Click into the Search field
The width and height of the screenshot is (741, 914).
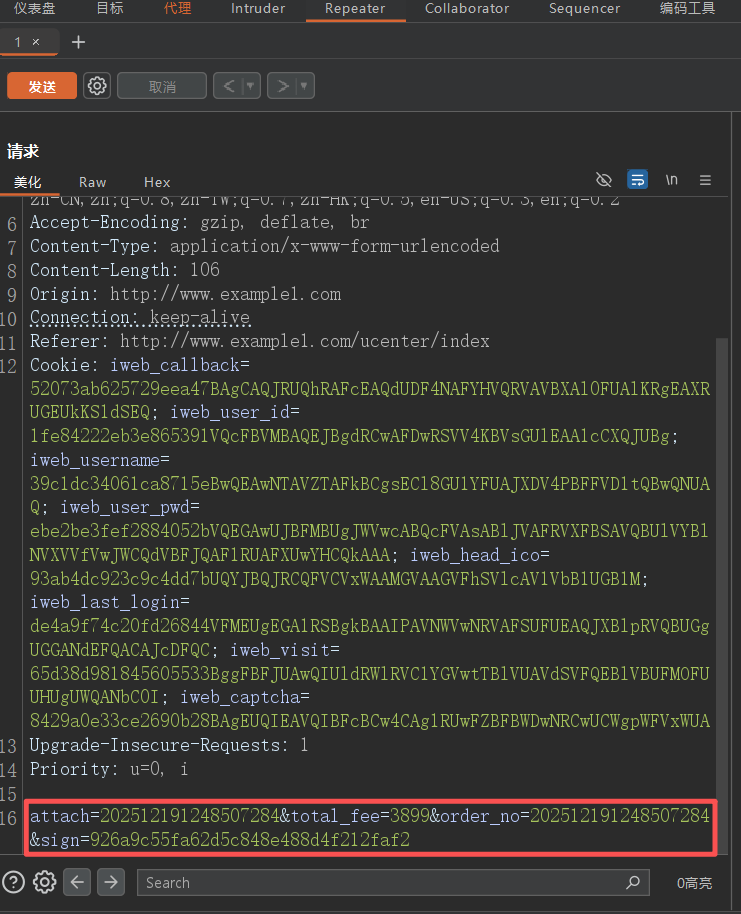coord(393,883)
